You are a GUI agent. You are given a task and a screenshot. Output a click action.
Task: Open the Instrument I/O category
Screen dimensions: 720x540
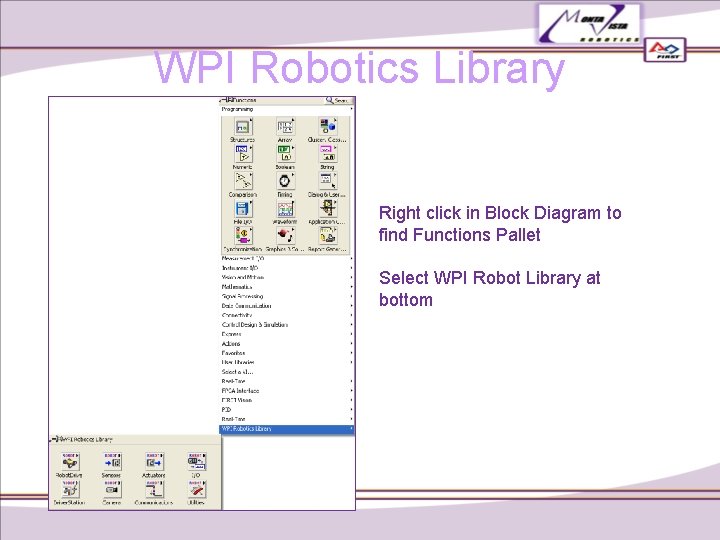coord(287,268)
